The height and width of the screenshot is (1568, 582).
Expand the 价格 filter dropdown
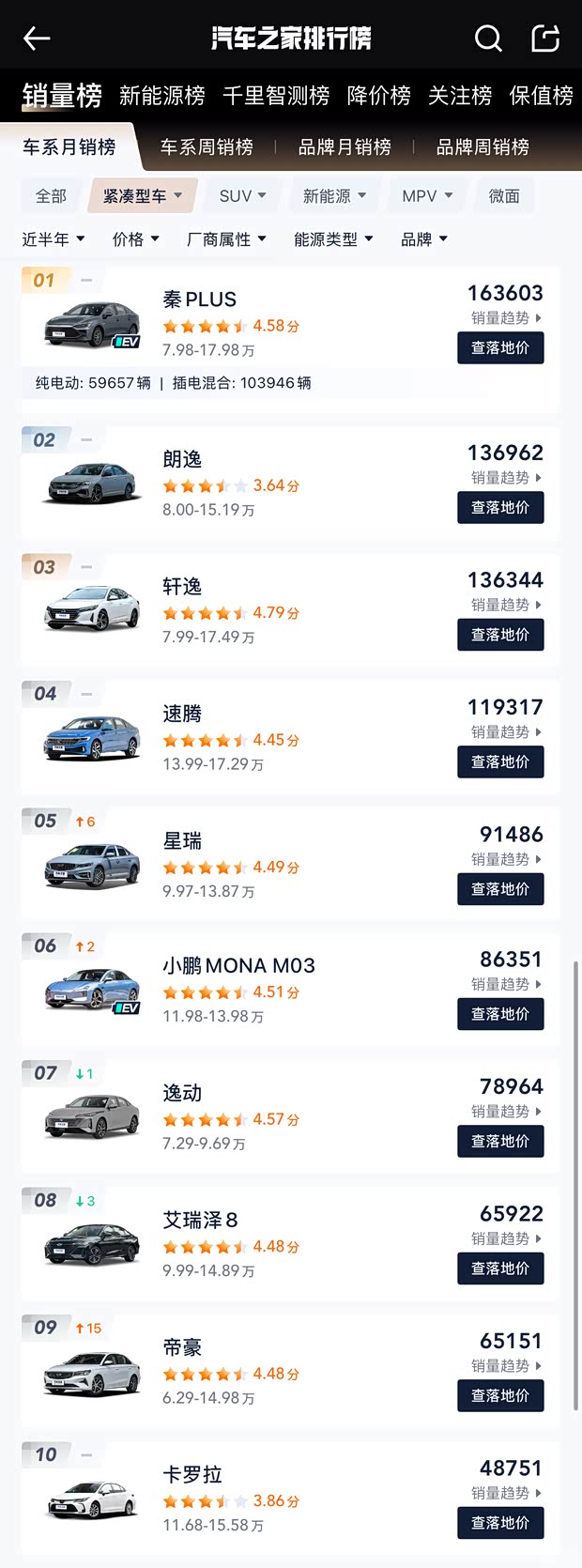[x=135, y=238]
